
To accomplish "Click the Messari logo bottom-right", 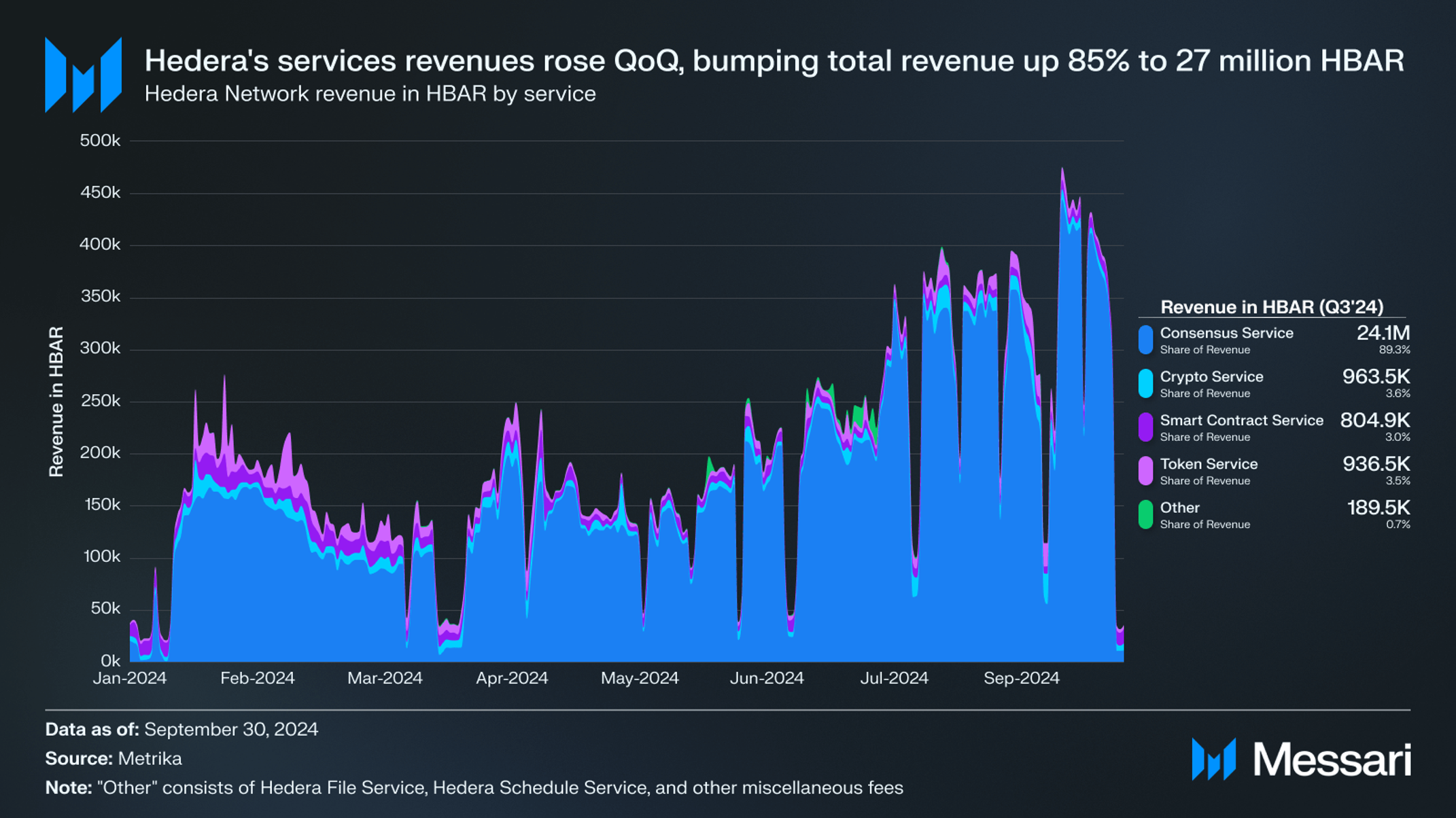I will click(1301, 760).
